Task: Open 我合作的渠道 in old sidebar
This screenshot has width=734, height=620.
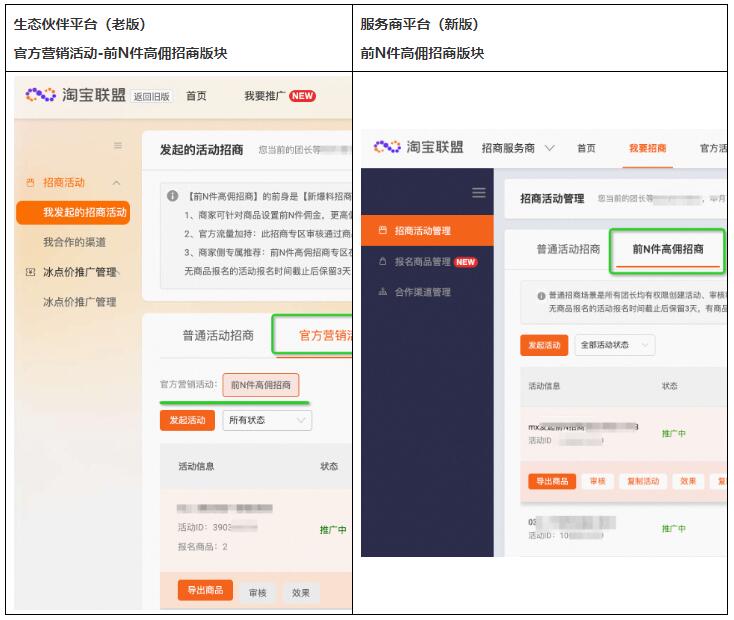Action: 74,242
